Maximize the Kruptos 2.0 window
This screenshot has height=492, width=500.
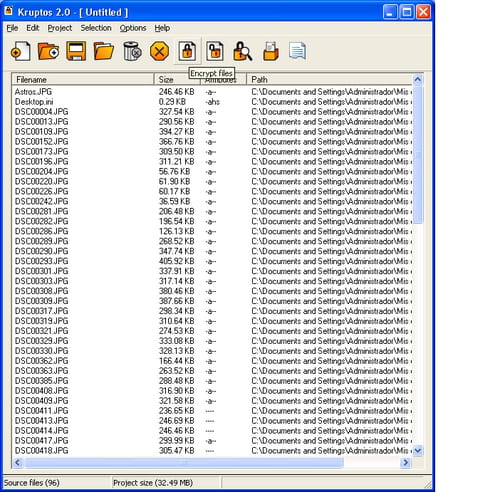(407, 12)
